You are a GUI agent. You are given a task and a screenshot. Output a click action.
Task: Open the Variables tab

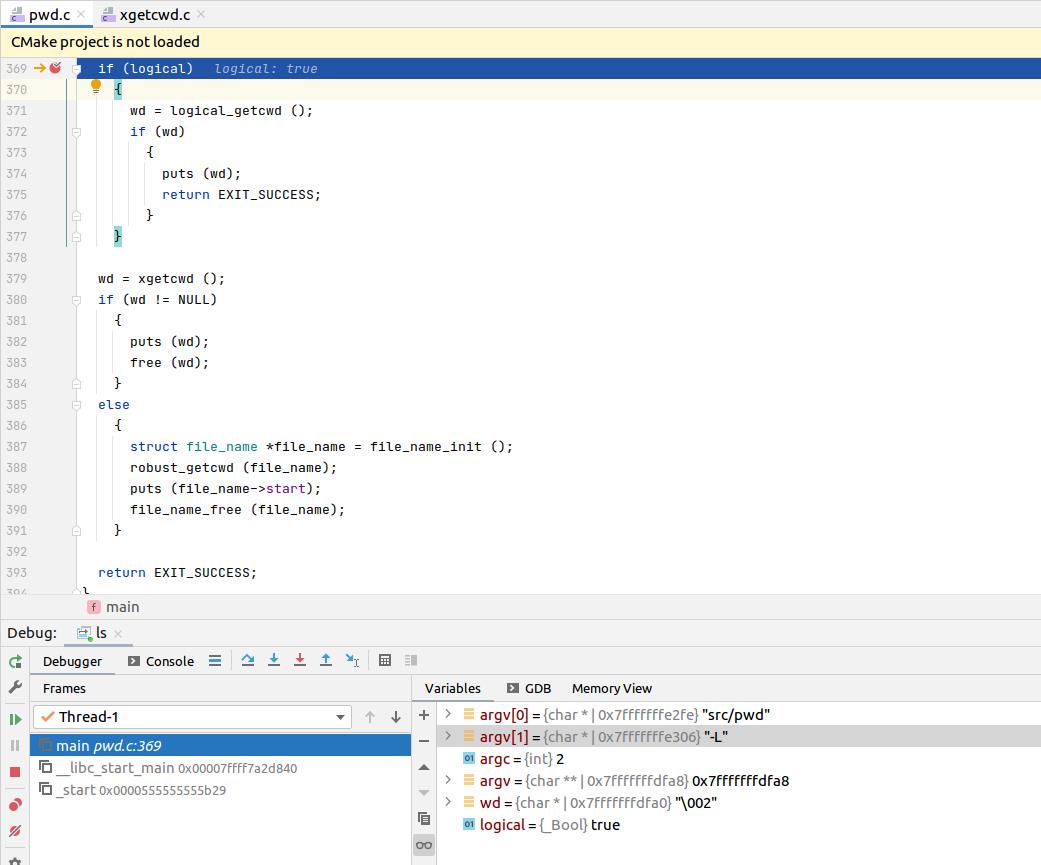pyautogui.click(x=453, y=688)
